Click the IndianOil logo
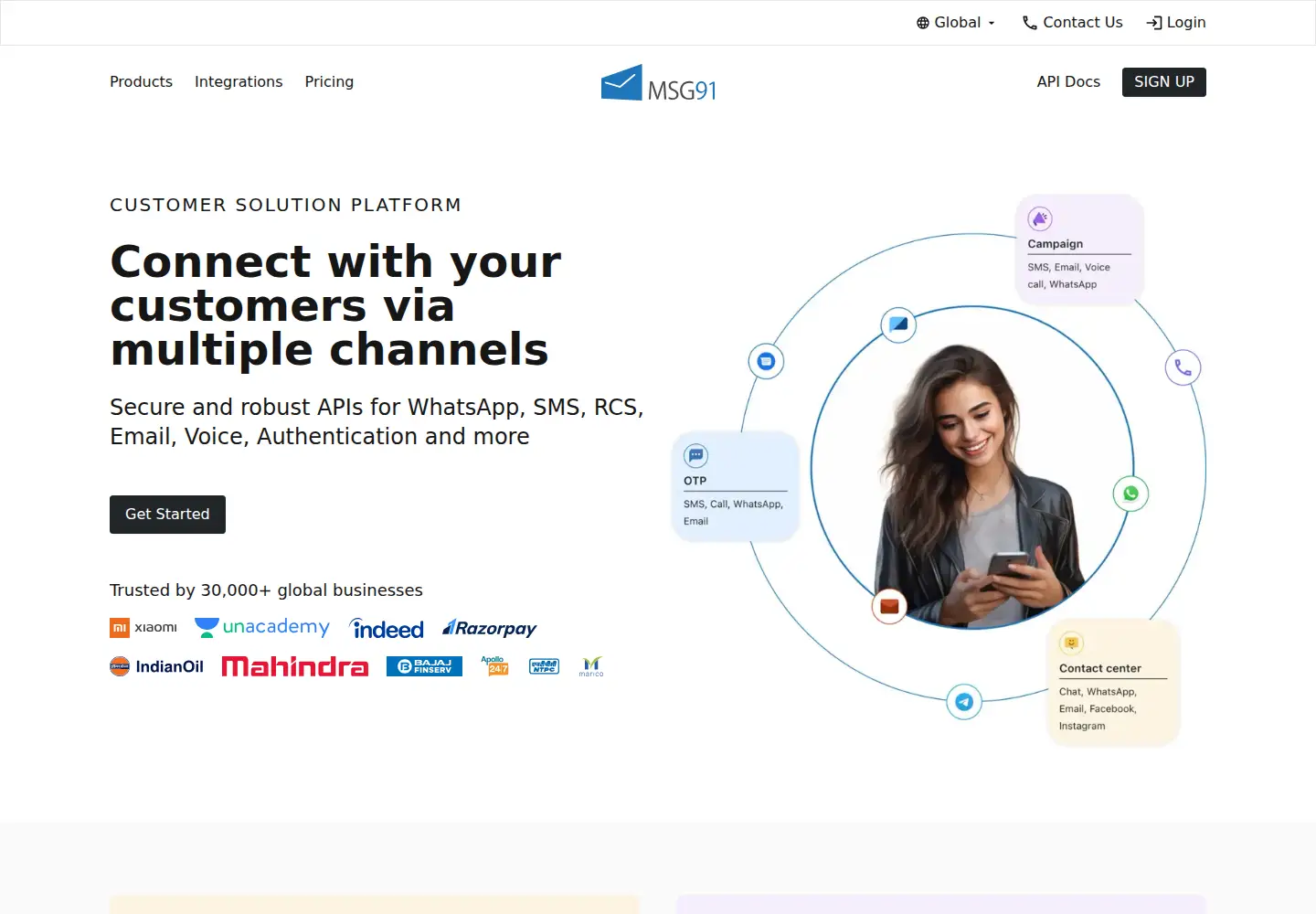The height and width of the screenshot is (914, 1316). pyautogui.click(x=156, y=666)
